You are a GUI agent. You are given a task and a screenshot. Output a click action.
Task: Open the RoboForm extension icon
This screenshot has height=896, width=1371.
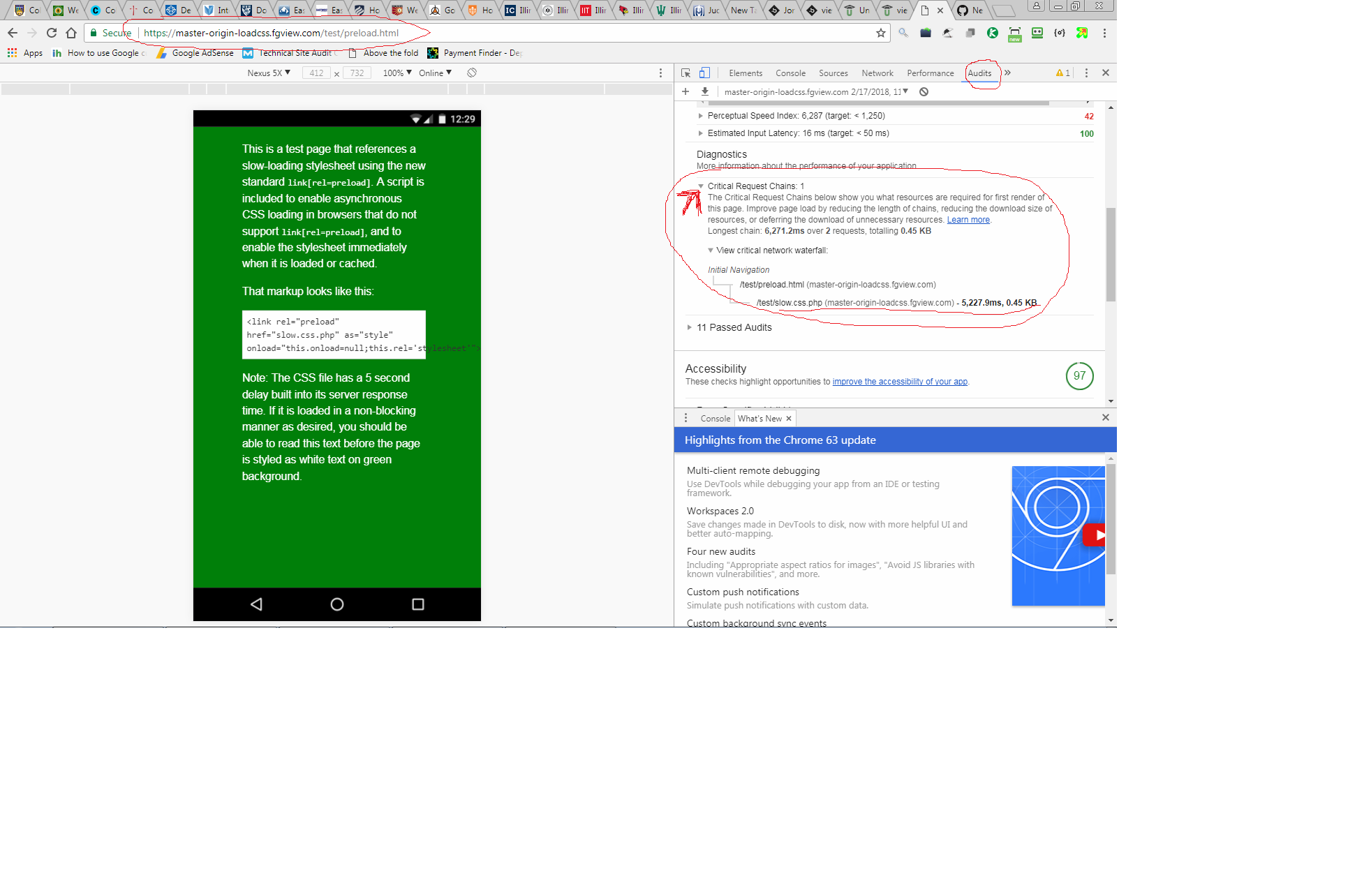coord(1037,33)
